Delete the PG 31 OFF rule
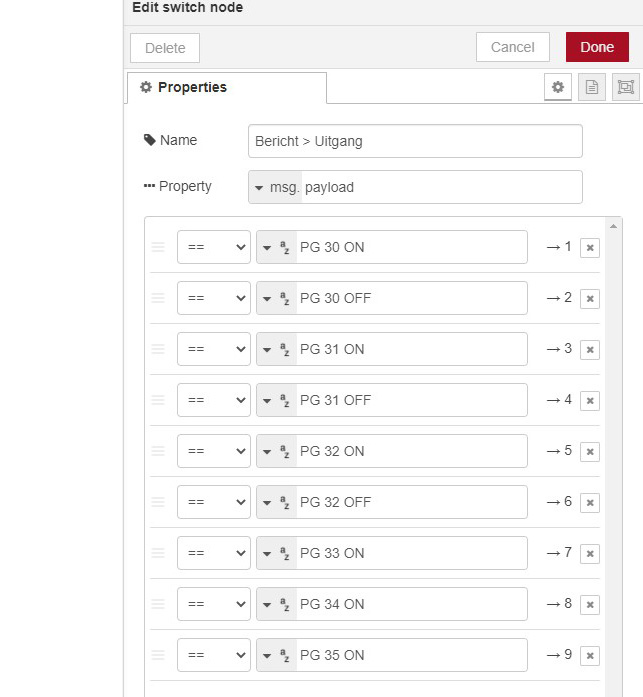 [590, 401]
